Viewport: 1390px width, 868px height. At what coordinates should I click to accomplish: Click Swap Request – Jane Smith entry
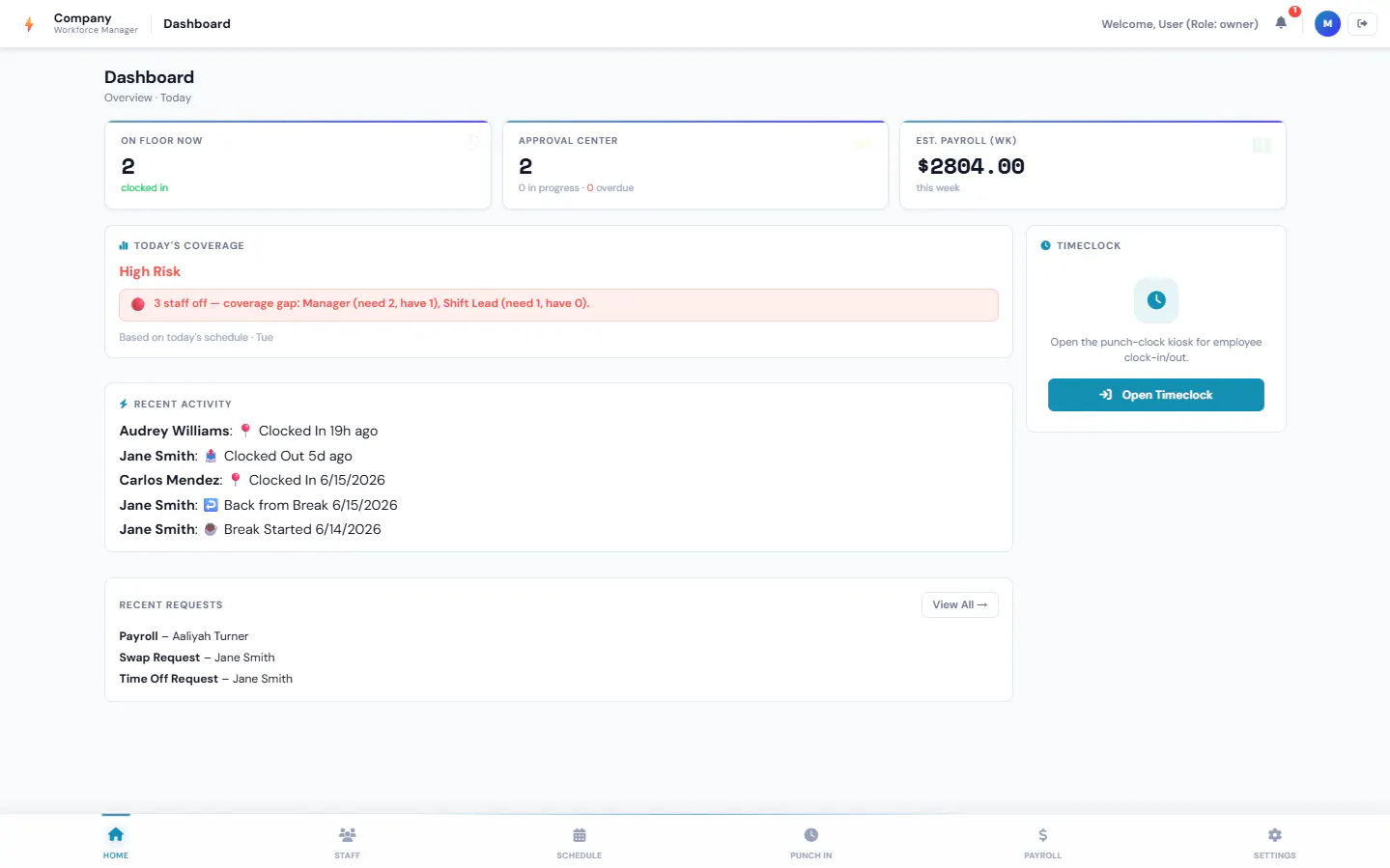(x=197, y=658)
